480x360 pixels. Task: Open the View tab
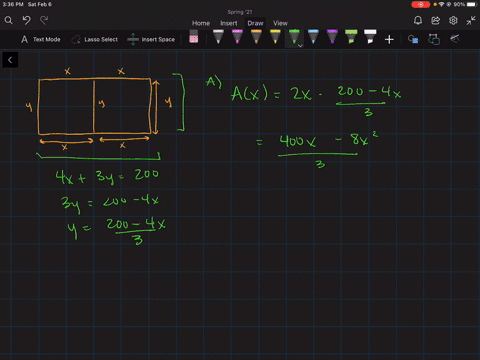pyautogui.click(x=280, y=23)
